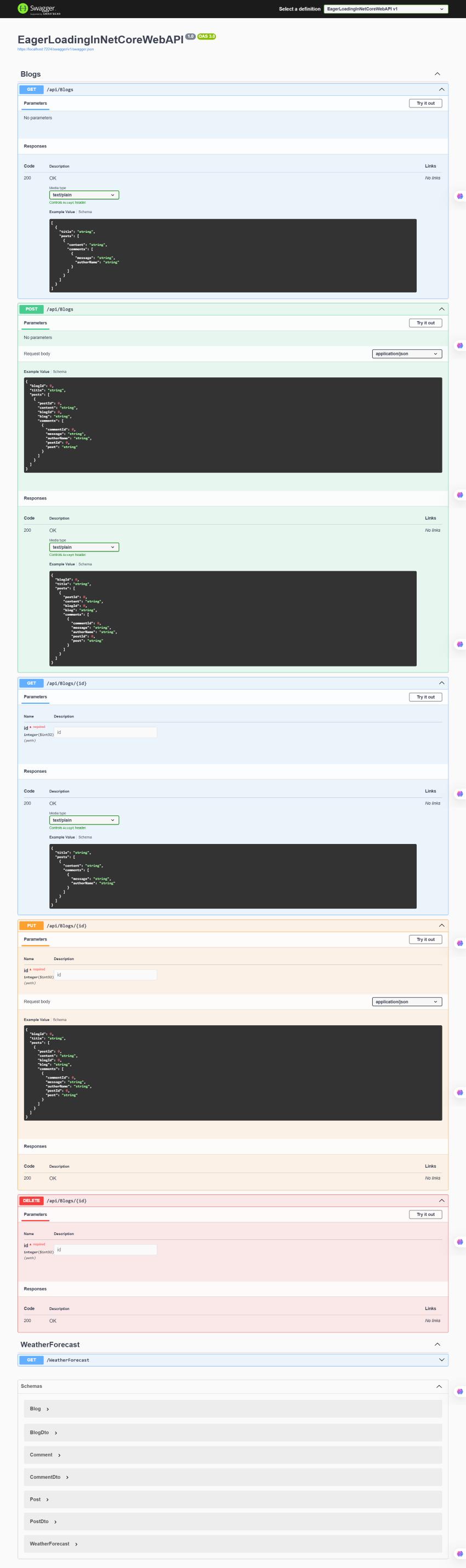
Task: Collapse the Blogs section chevron
Action: 437,74
